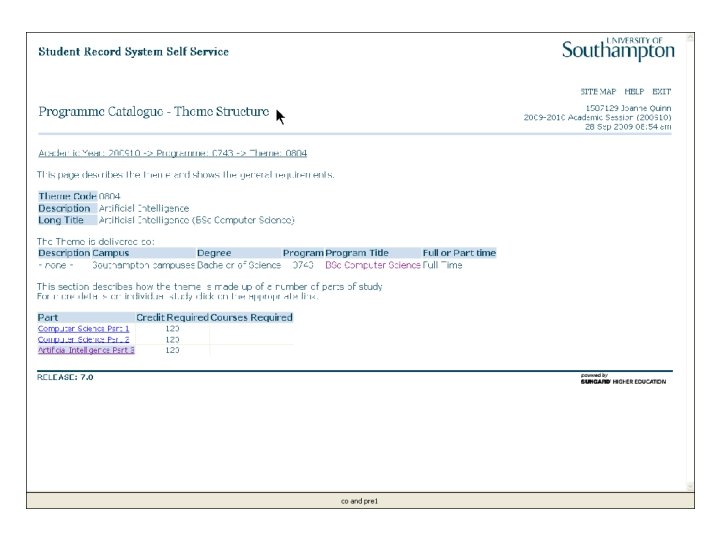Screen dimensions: 720x540
Task: Click the Theme Code value 0804
Action: click(x=109, y=197)
